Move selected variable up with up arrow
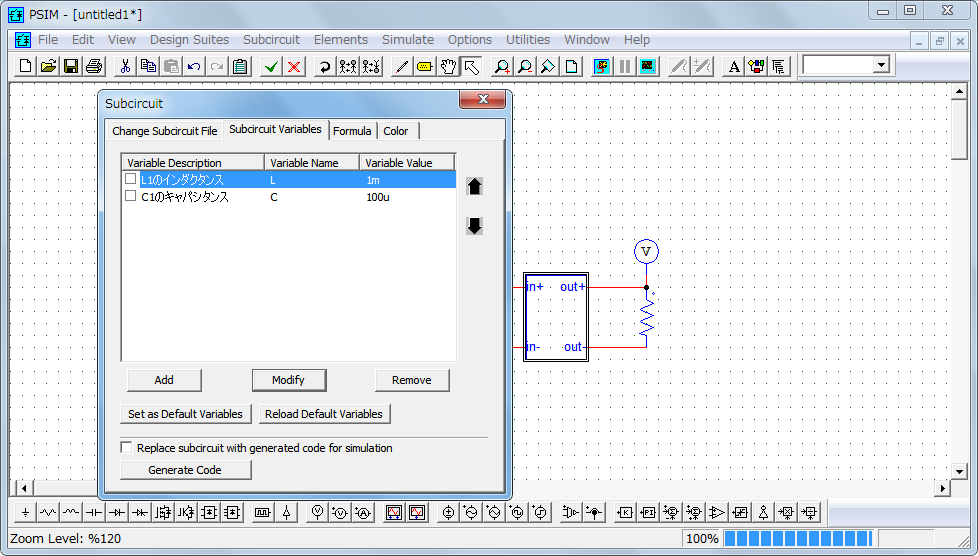 pyautogui.click(x=475, y=186)
